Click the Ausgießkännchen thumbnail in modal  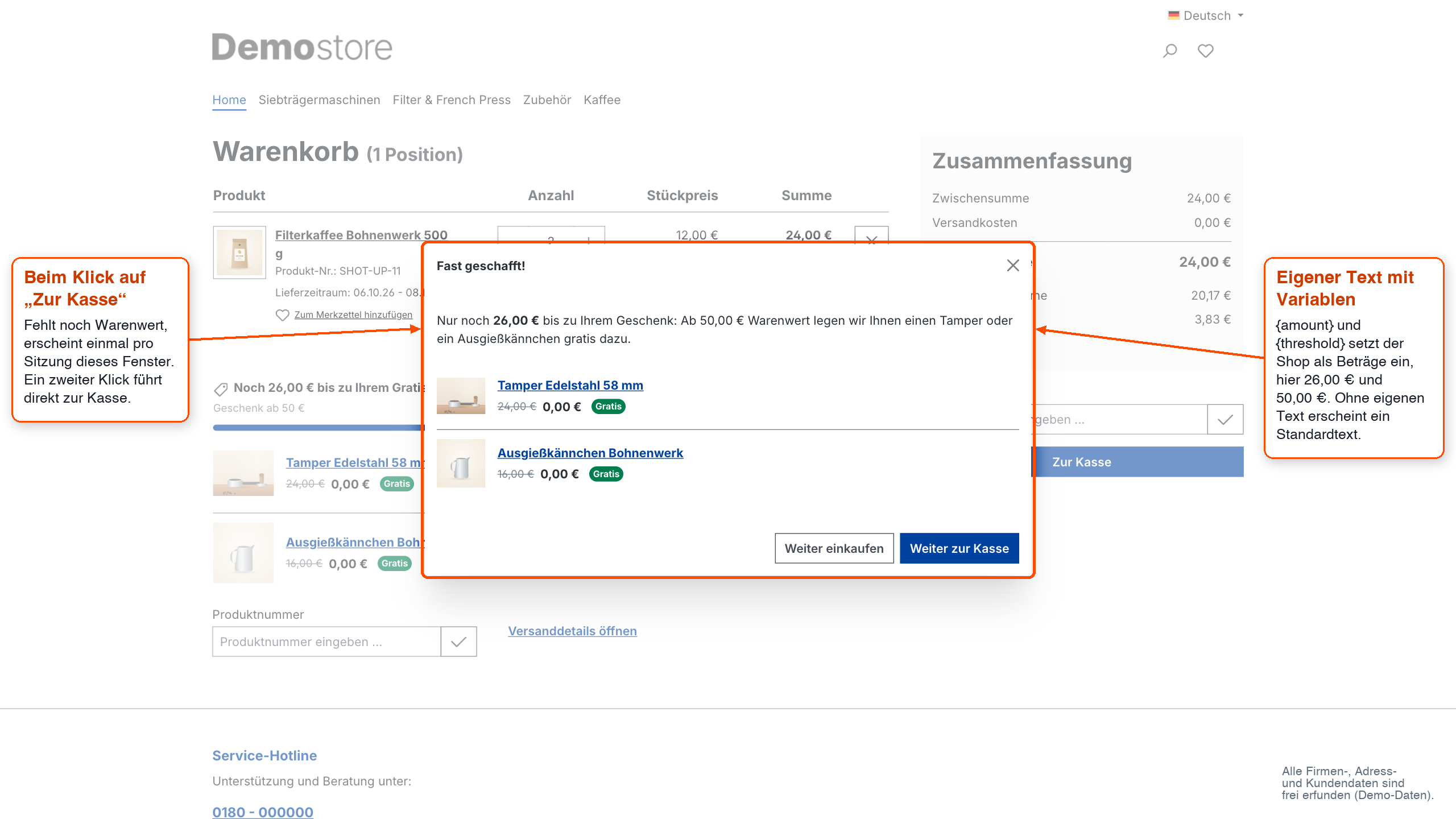coord(461,464)
